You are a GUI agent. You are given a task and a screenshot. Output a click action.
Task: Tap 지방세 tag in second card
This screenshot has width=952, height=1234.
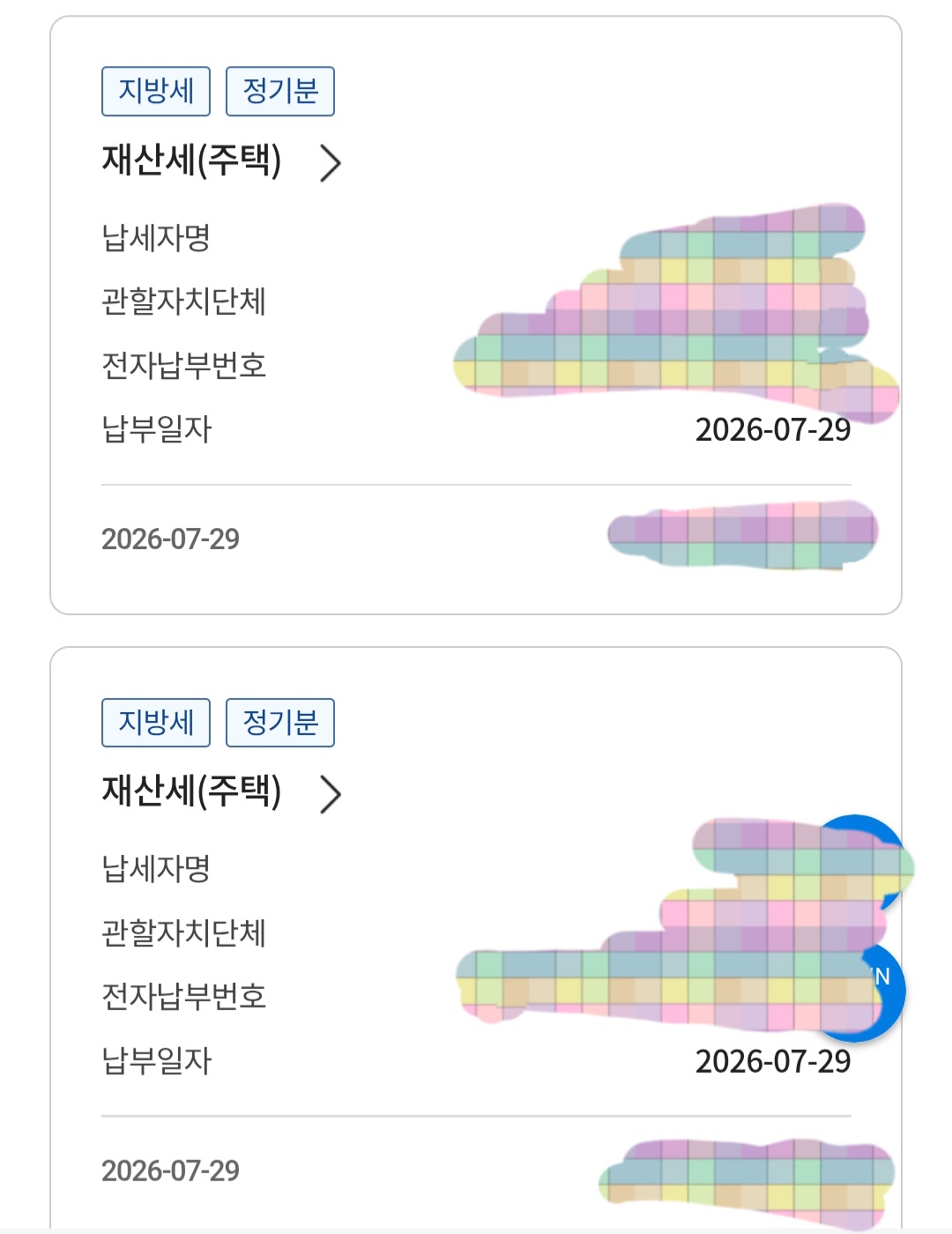tap(156, 723)
